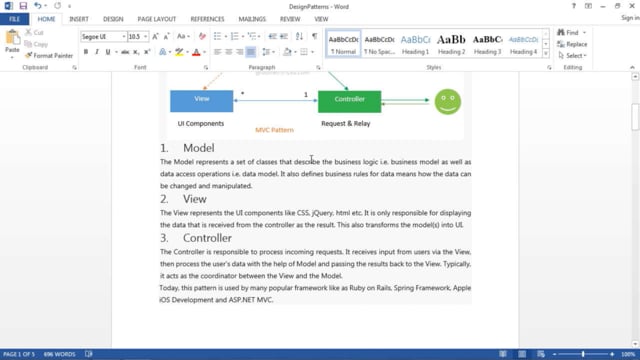The width and height of the screenshot is (640, 360).
Task: Click the MVC diagram Controller box
Action: coord(350,101)
